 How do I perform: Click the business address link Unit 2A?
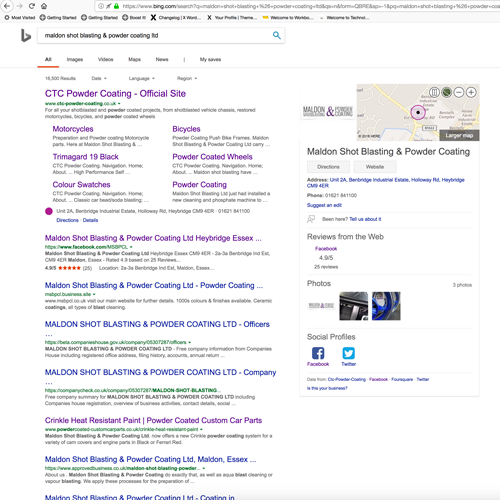point(386,183)
